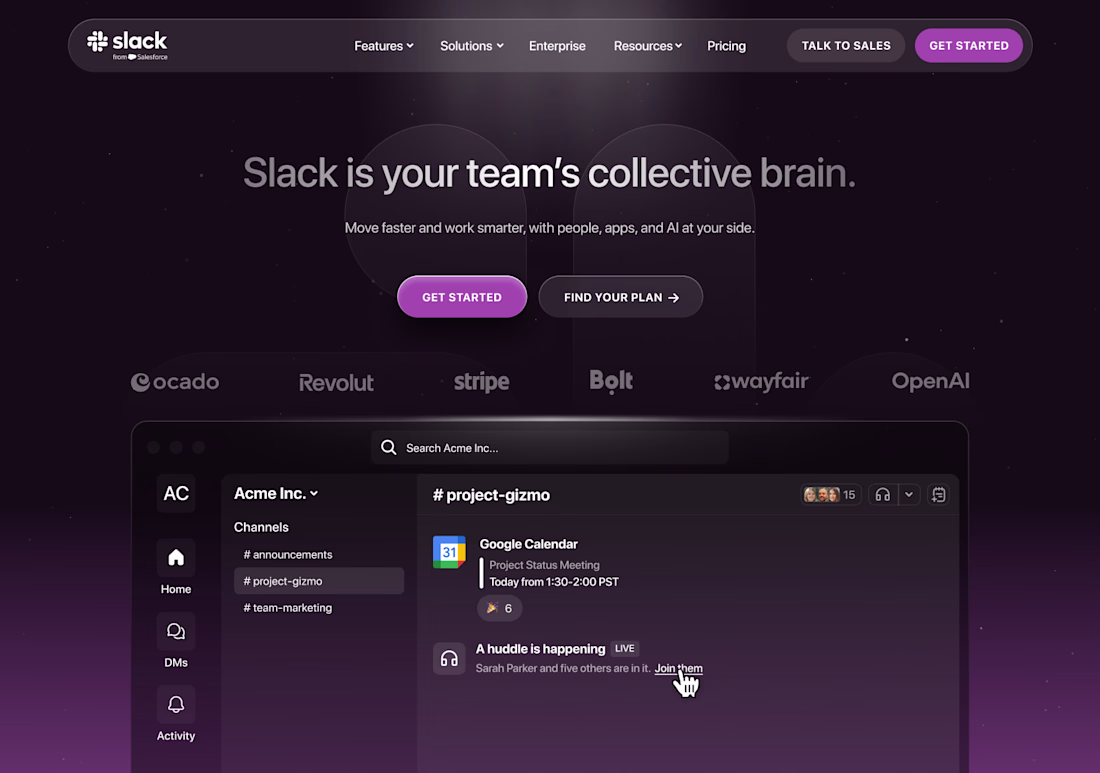Click the Search Acme Inc. field

(549, 448)
